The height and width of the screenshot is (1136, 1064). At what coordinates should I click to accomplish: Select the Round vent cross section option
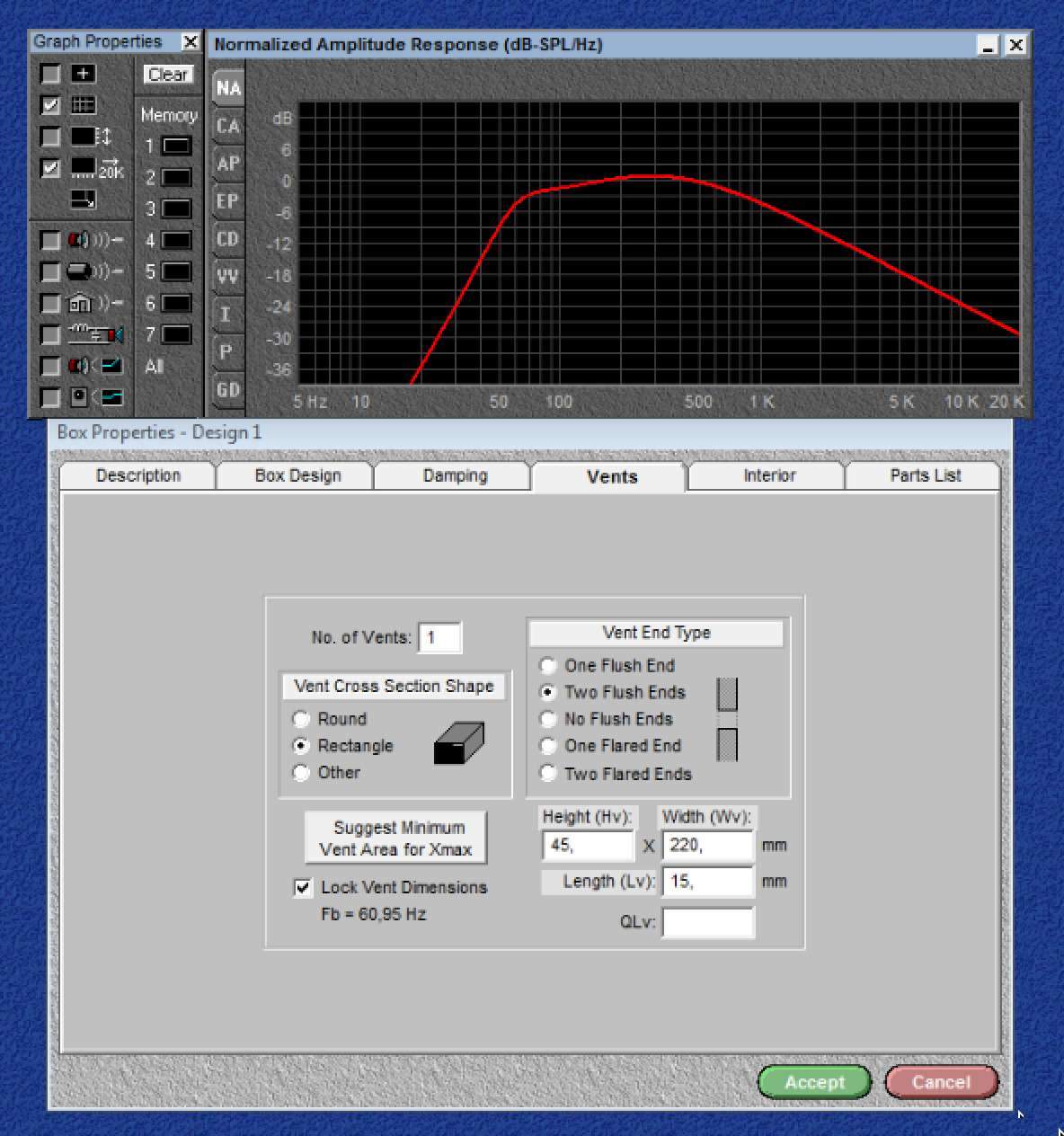(x=302, y=719)
